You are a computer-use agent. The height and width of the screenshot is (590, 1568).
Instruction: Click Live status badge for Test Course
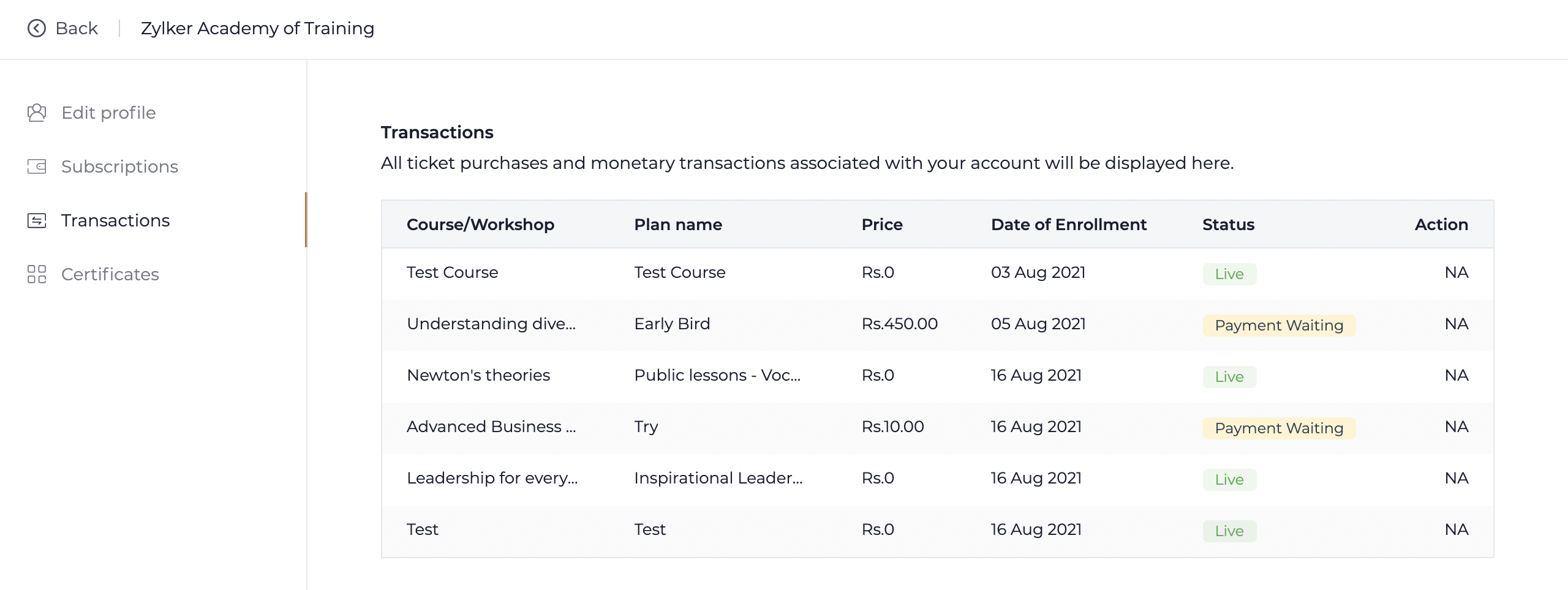(1229, 274)
